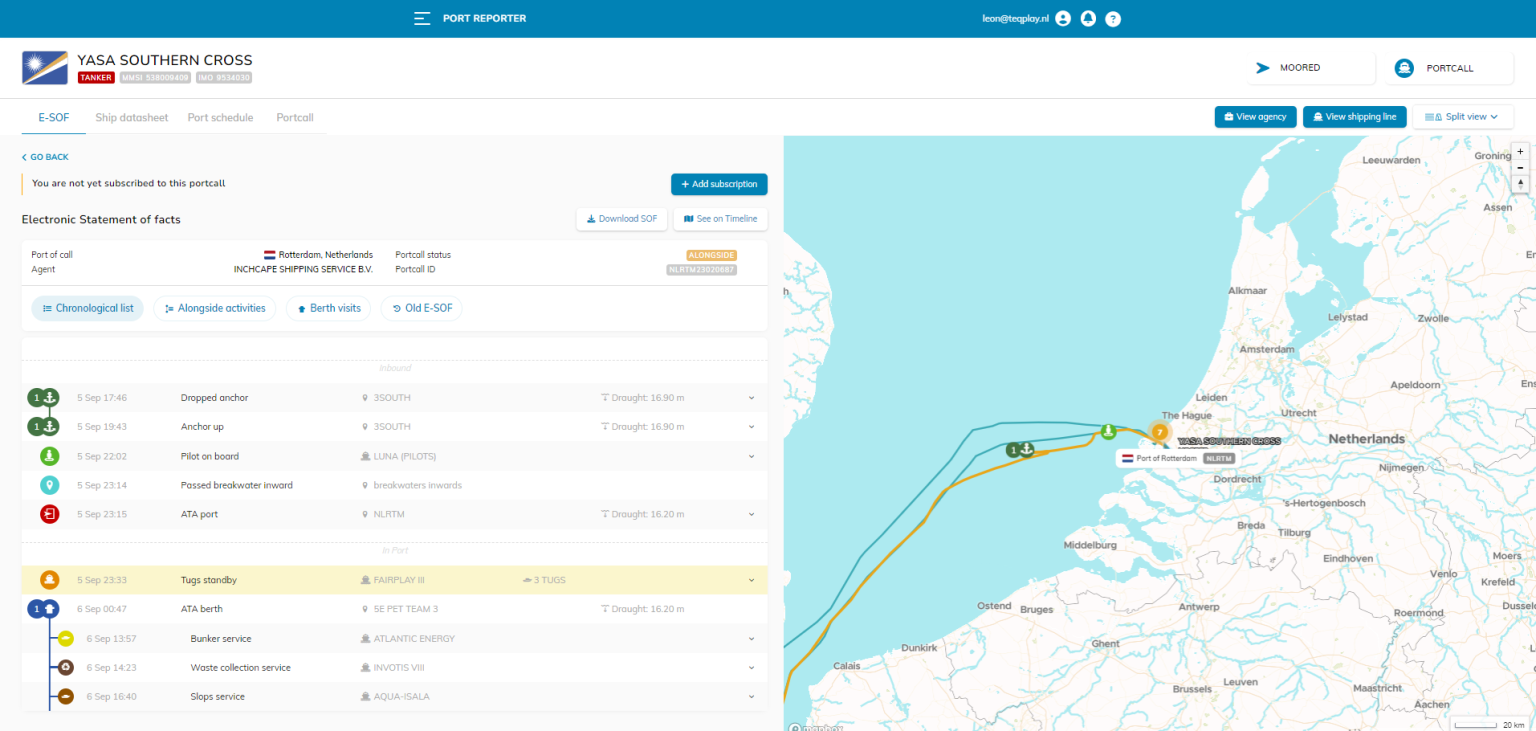The width and height of the screenshot is (1536, 731).
Task: Switch to the Port schedule tab
Action: (220, 117)
